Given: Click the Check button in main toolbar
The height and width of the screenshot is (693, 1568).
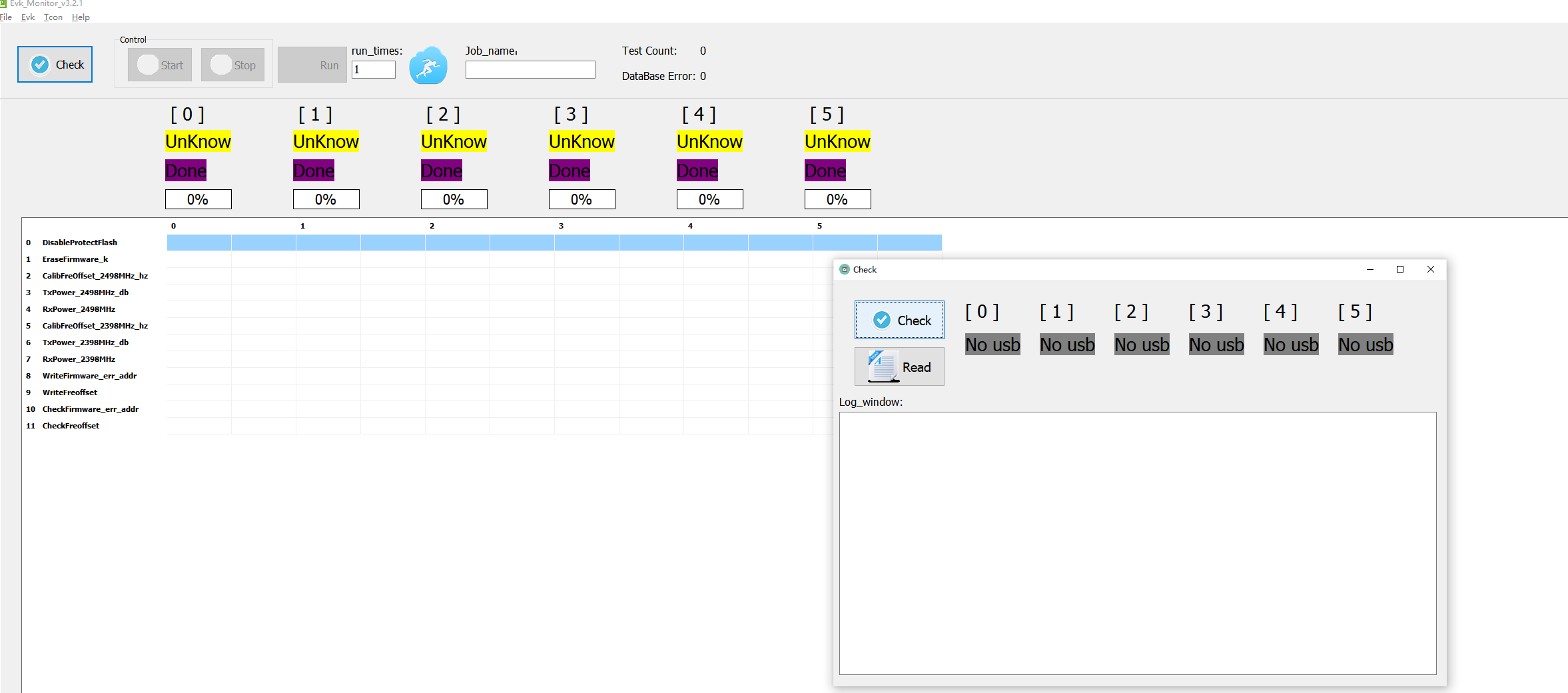Looking at the screenshot, I should tap(55, 65).
